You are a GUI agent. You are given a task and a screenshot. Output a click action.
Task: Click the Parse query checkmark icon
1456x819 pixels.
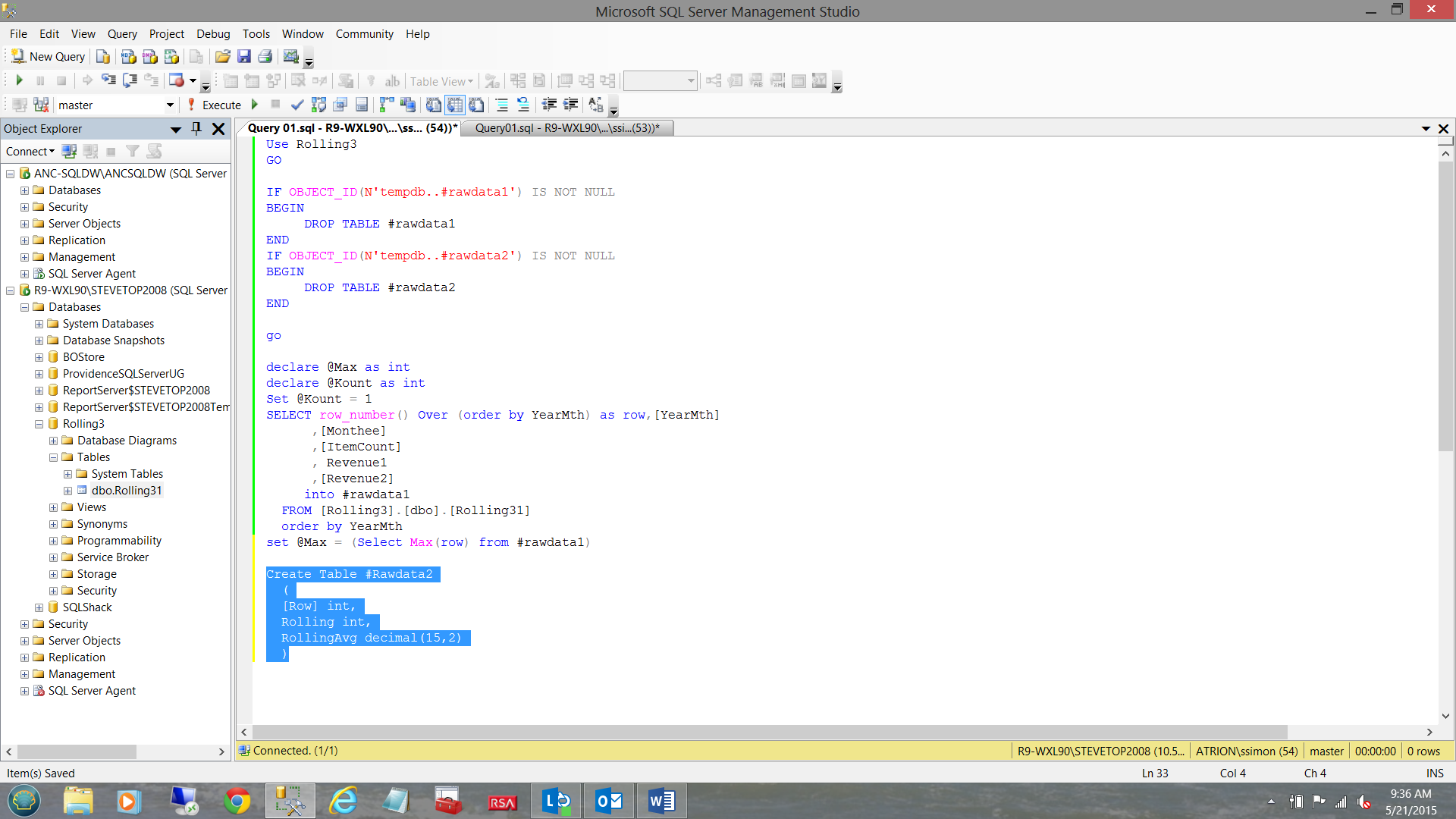[297, 105]
